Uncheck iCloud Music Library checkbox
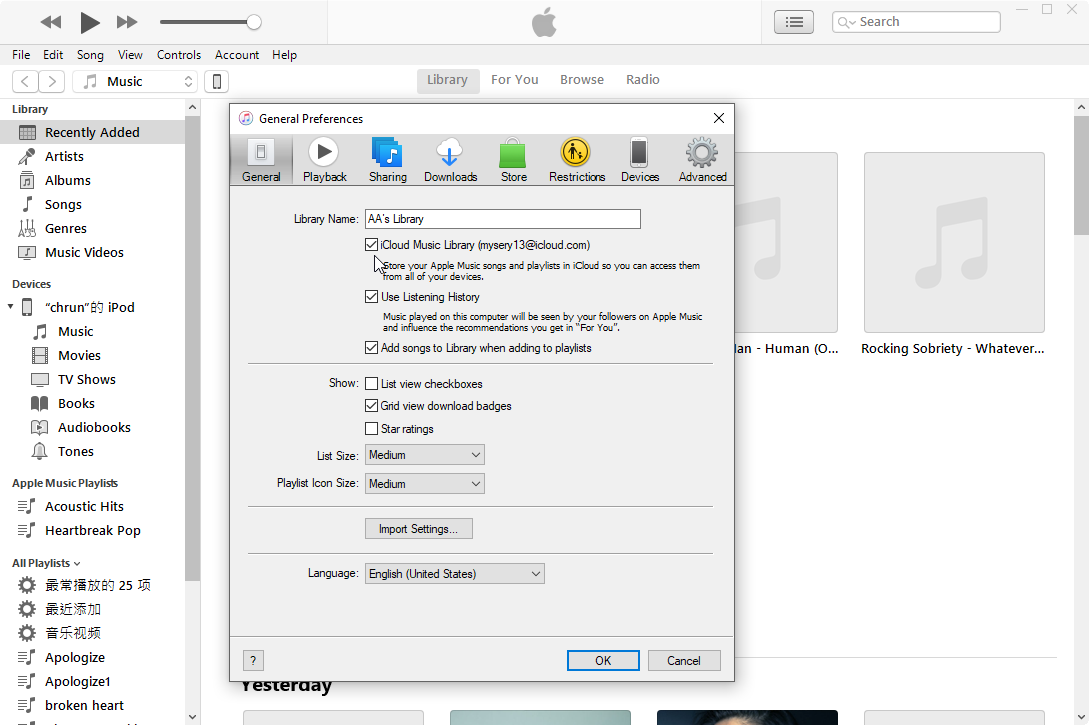 tap(372, 245)
